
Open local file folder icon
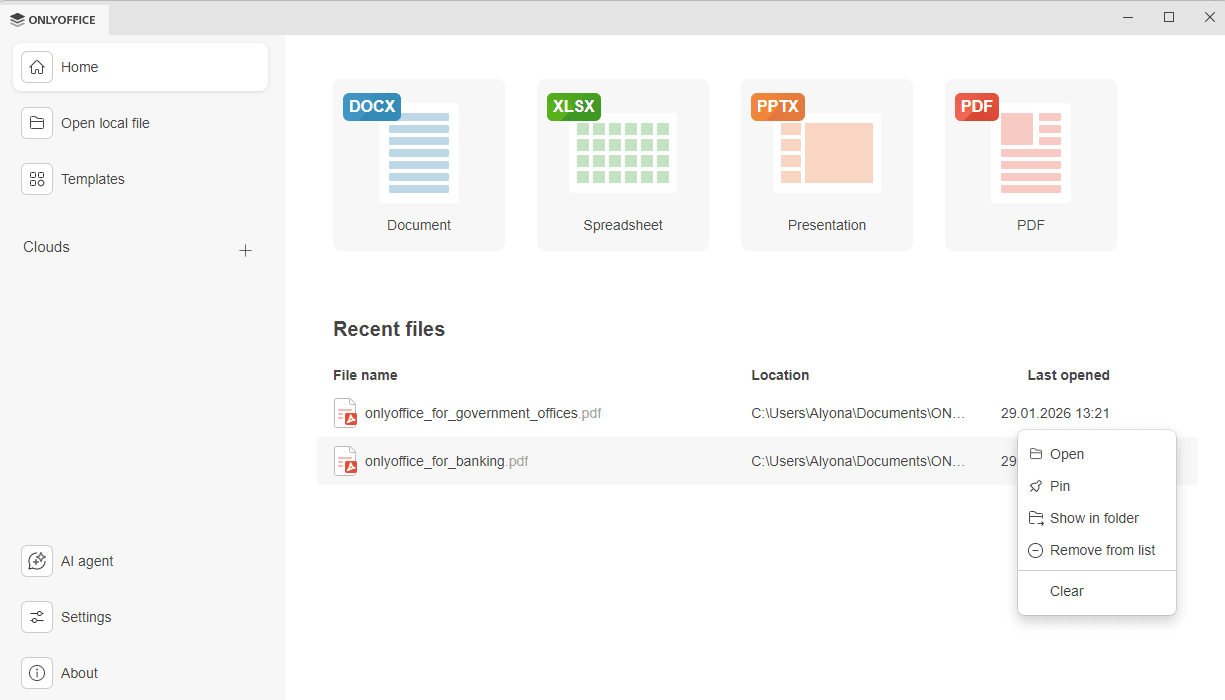(x=37, y=123)
